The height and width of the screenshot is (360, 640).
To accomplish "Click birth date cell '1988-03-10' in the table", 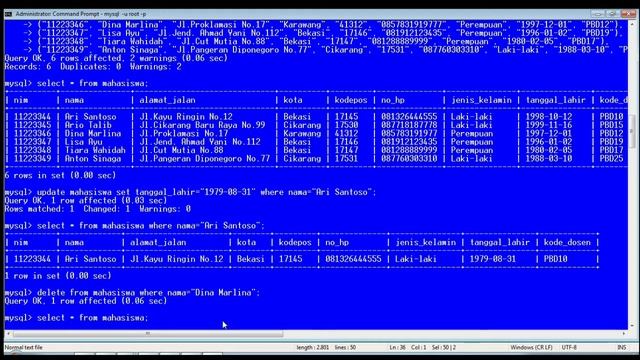I will (549, 158).
